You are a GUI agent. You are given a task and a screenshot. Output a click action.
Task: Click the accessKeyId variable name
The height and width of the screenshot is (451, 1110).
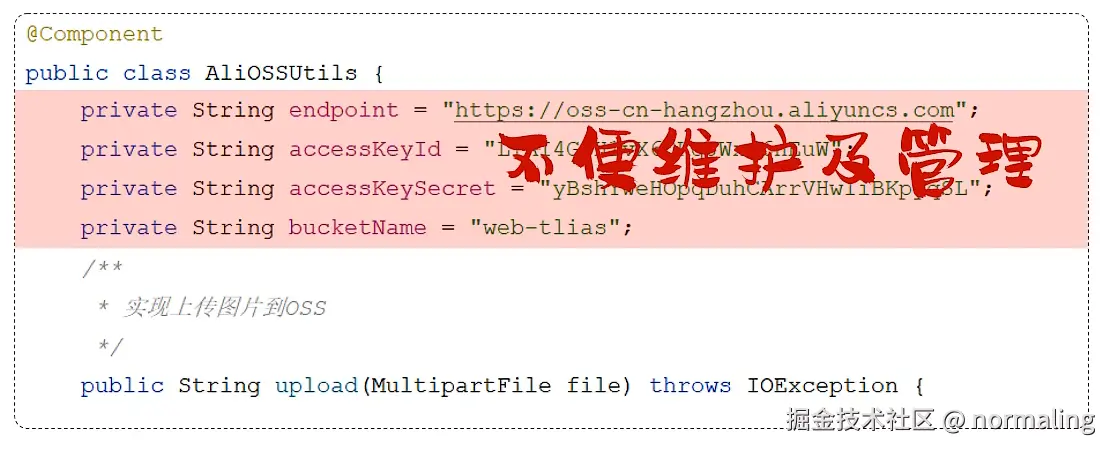(365, 149)
